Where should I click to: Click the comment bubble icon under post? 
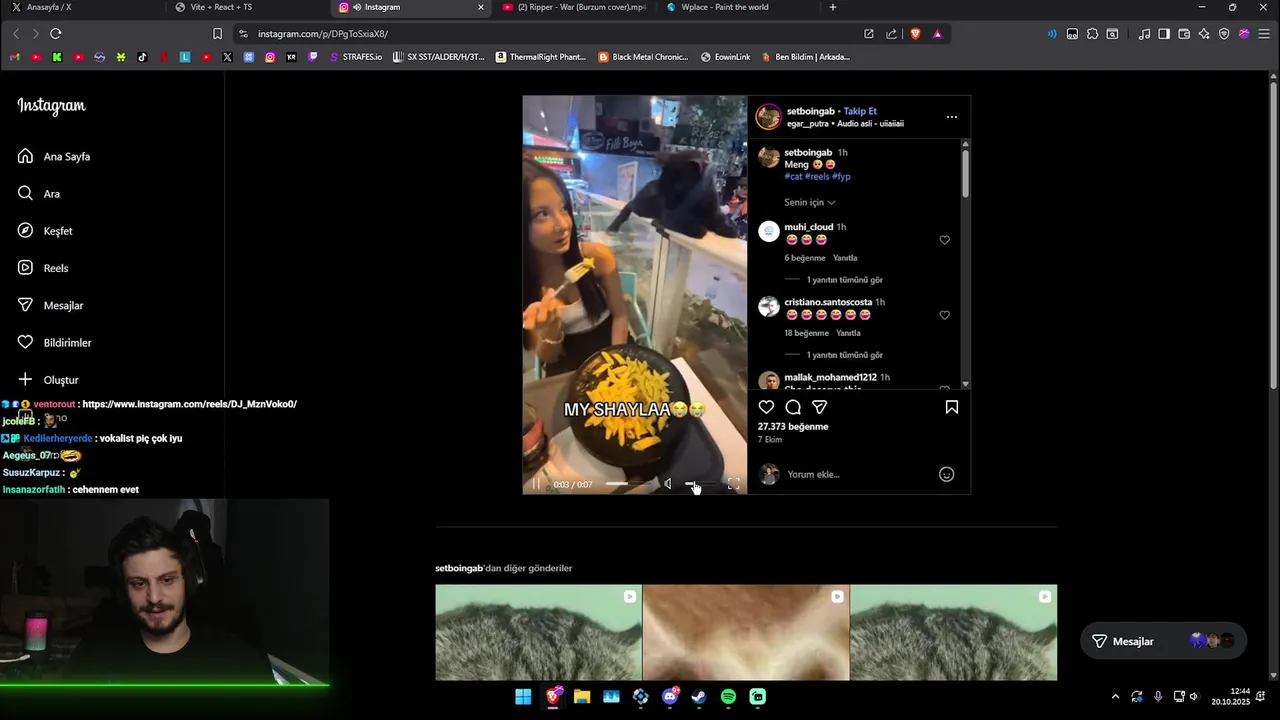793,407
